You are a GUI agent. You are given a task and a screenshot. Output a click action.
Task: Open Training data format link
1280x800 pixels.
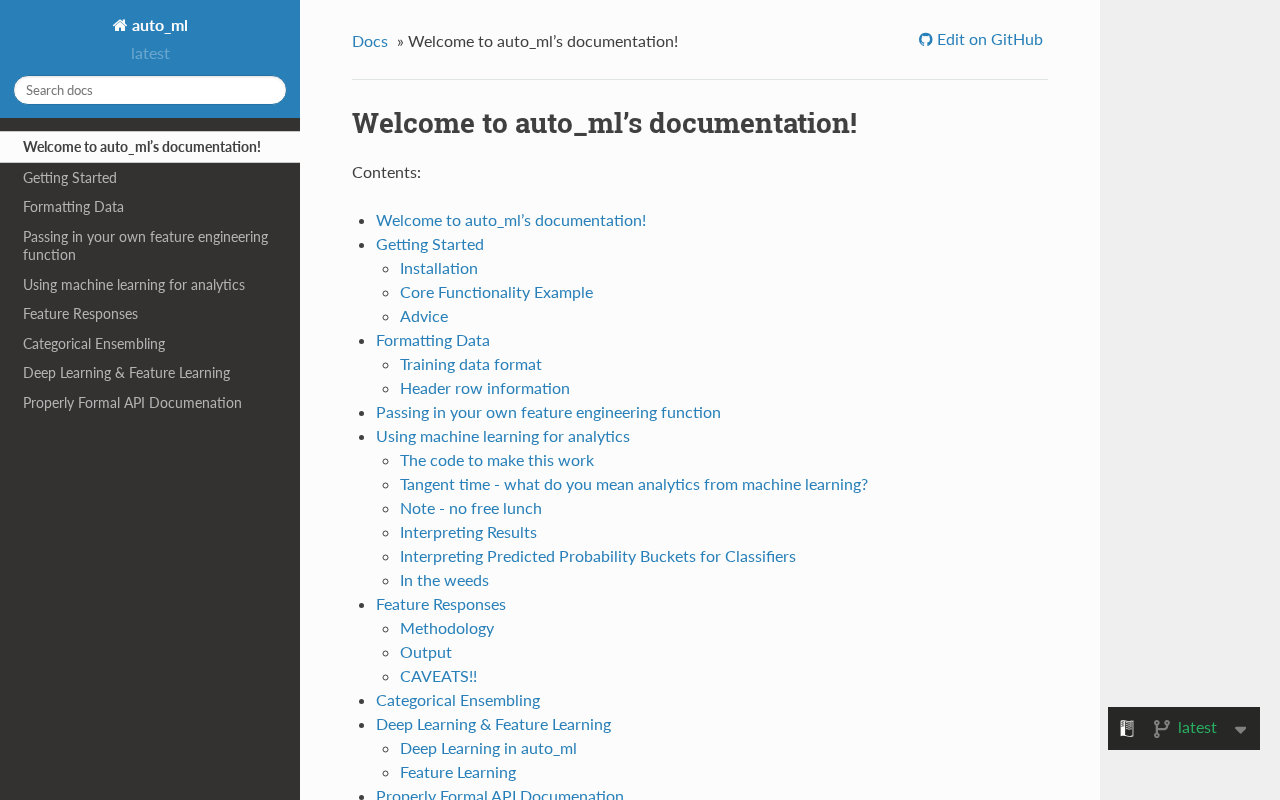tap(471, 364)
